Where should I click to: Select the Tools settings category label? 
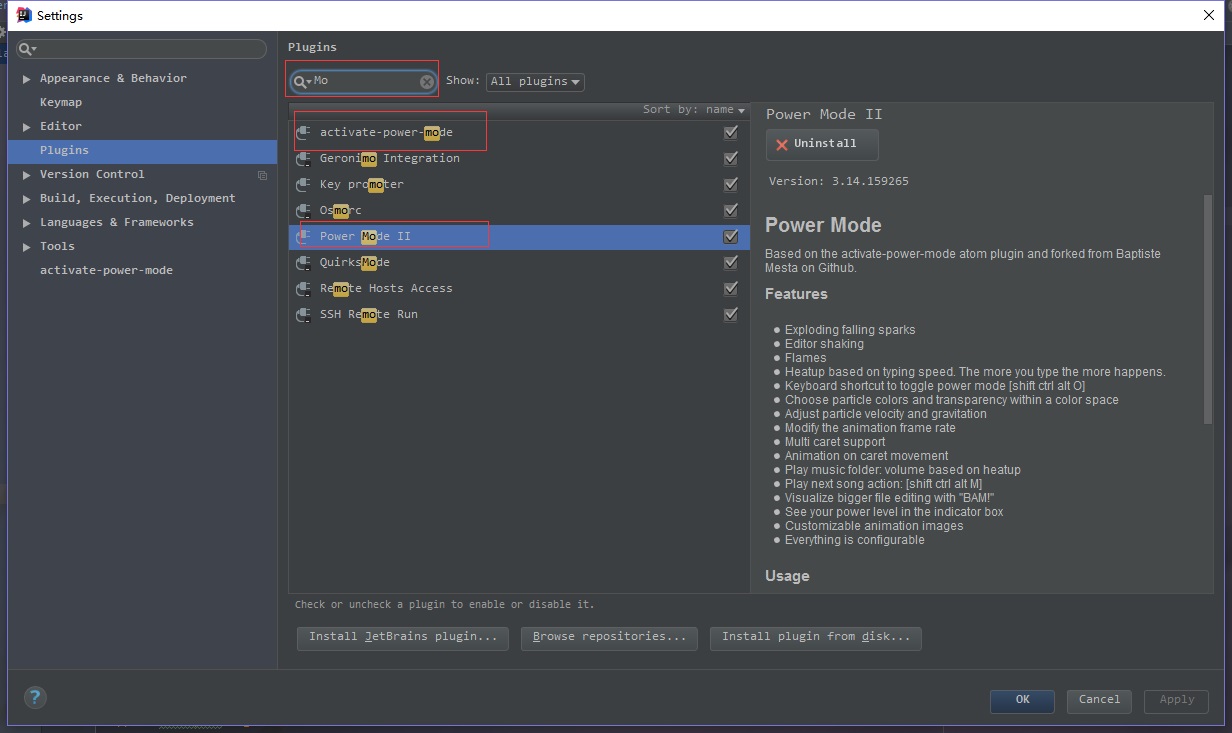pos(57,246)
